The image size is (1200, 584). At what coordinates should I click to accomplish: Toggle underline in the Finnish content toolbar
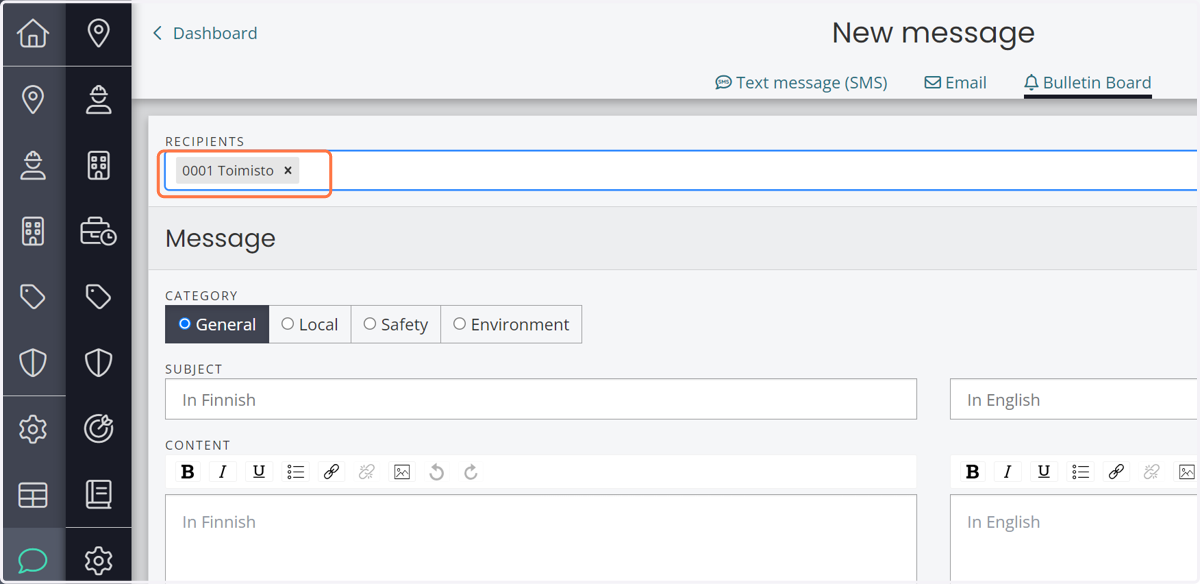click(x=259, y=472)
